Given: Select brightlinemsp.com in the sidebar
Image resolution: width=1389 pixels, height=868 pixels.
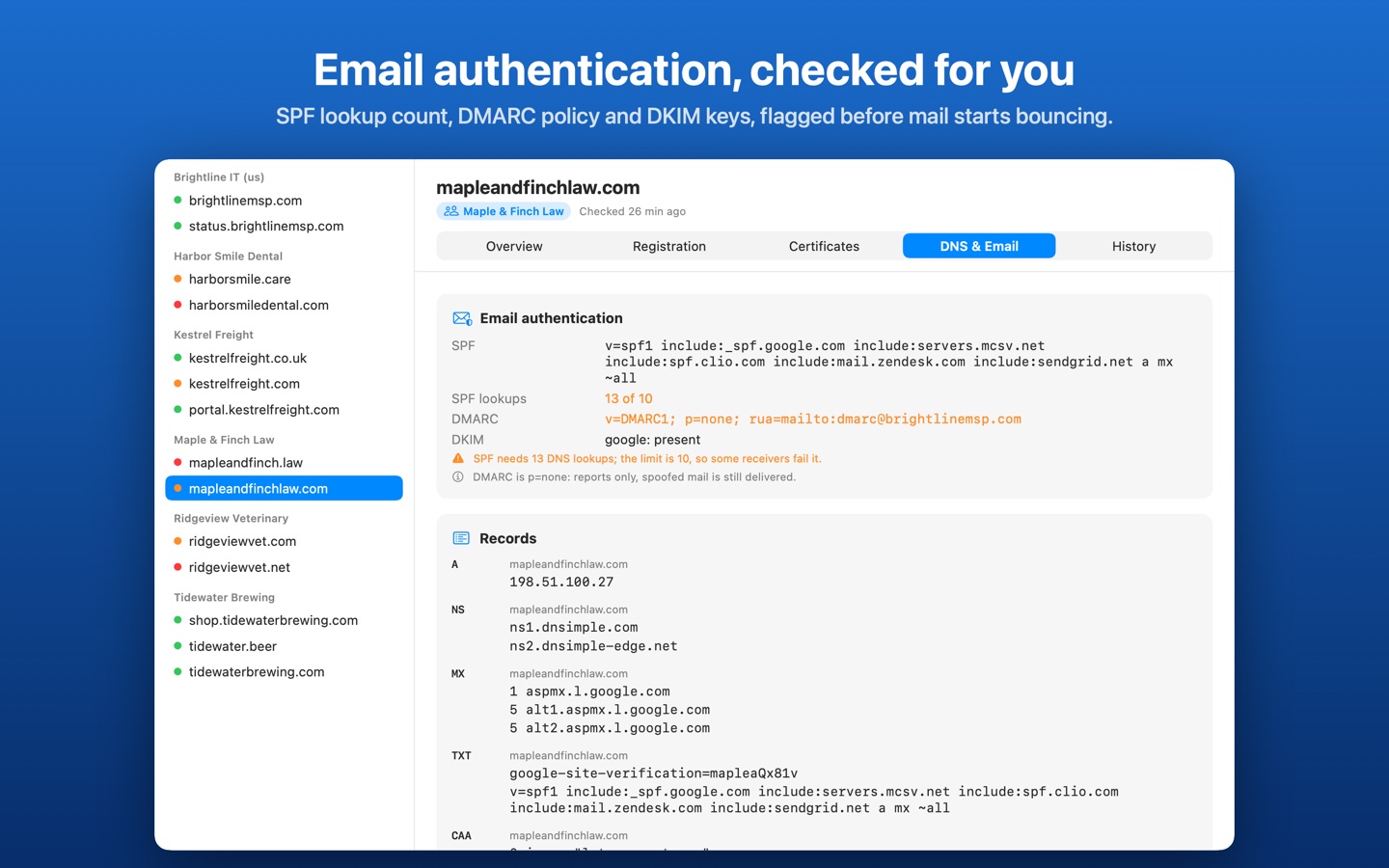Looking at the screenshot, I should click(x=284, y=201).
